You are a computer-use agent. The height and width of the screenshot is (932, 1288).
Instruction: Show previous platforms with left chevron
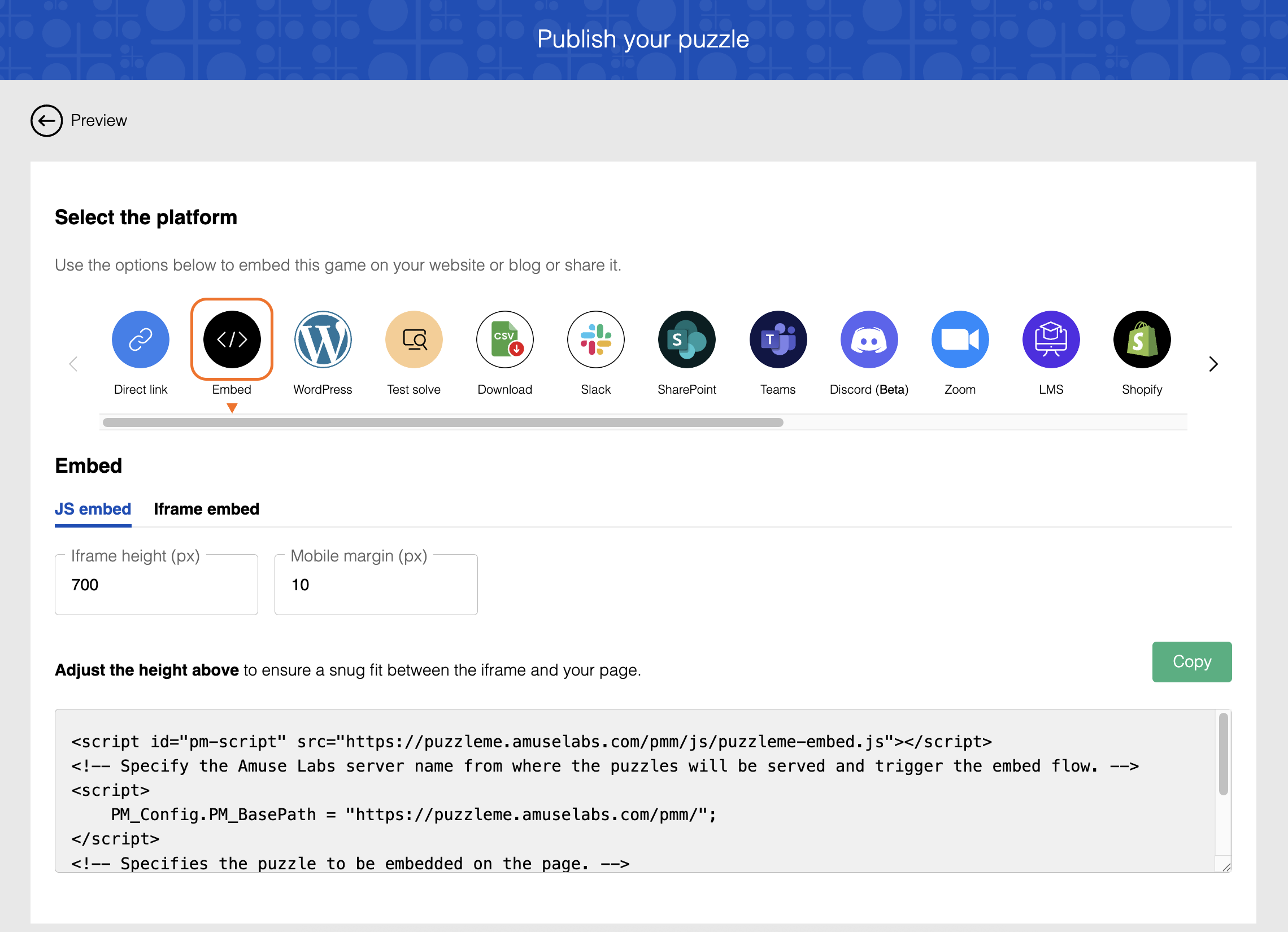[73, 364]
